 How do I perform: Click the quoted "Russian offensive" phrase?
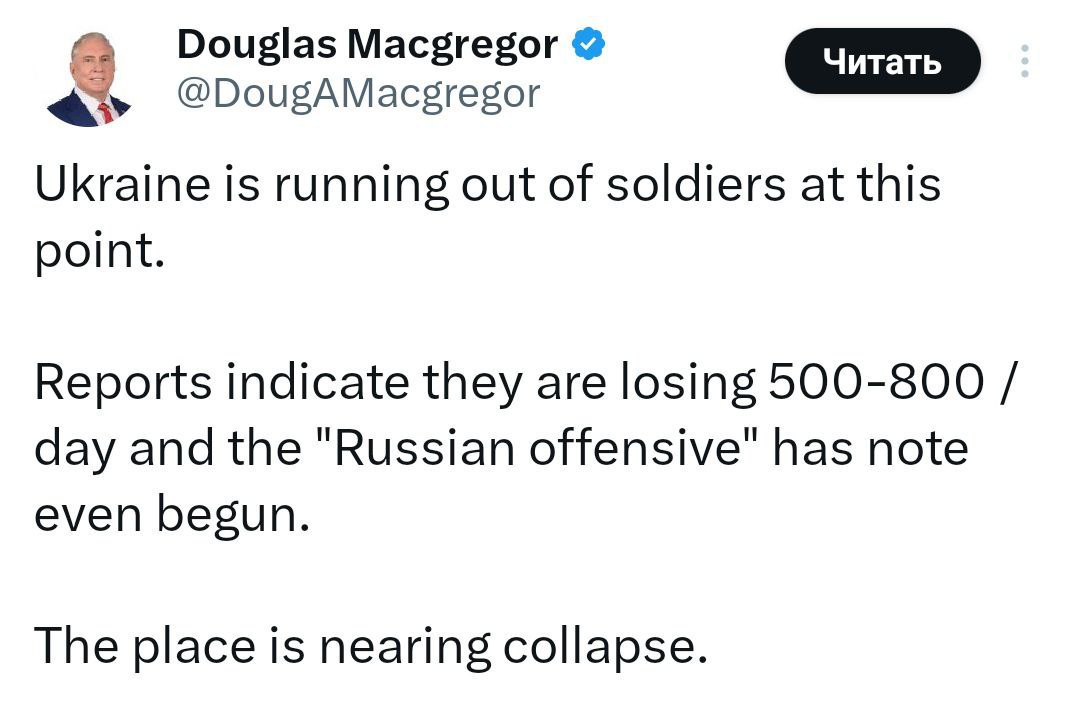(549, 449)
